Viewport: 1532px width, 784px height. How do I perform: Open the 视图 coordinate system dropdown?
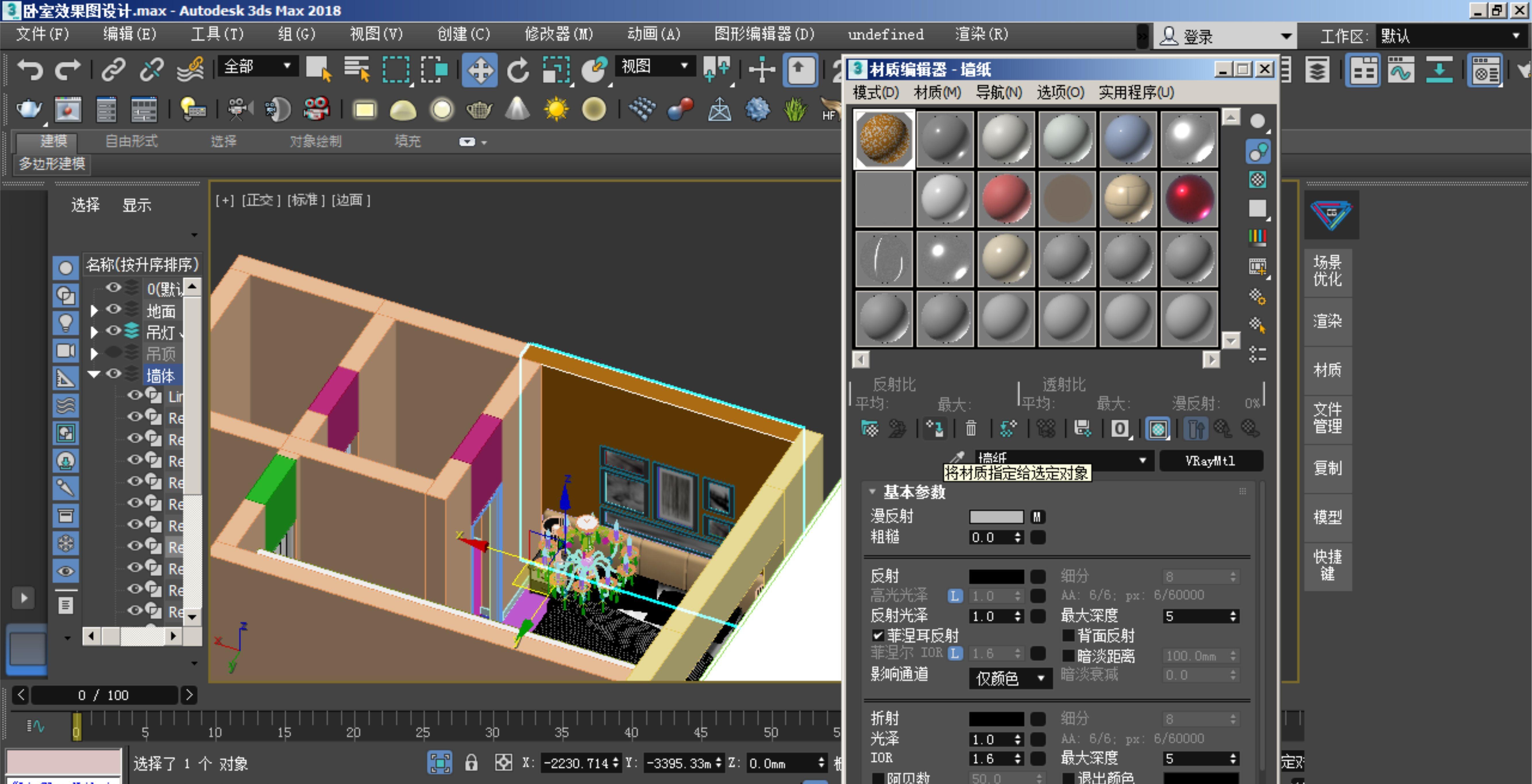coord(655,66)
